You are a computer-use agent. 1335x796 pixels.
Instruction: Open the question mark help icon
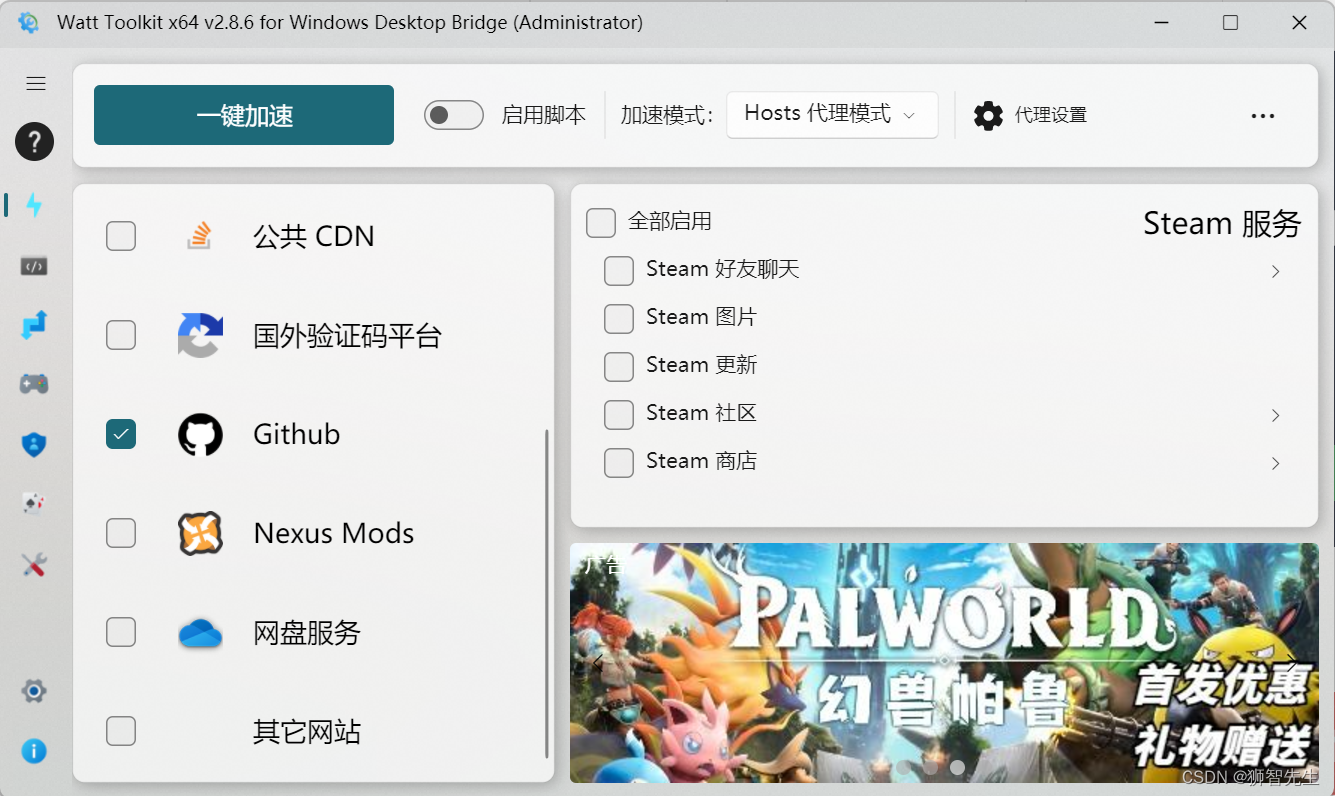34,141
